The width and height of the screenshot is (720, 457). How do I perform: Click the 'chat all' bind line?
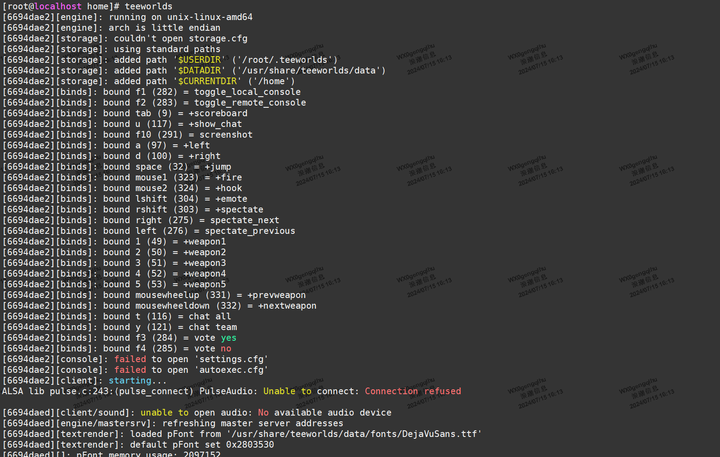(117, 316)
